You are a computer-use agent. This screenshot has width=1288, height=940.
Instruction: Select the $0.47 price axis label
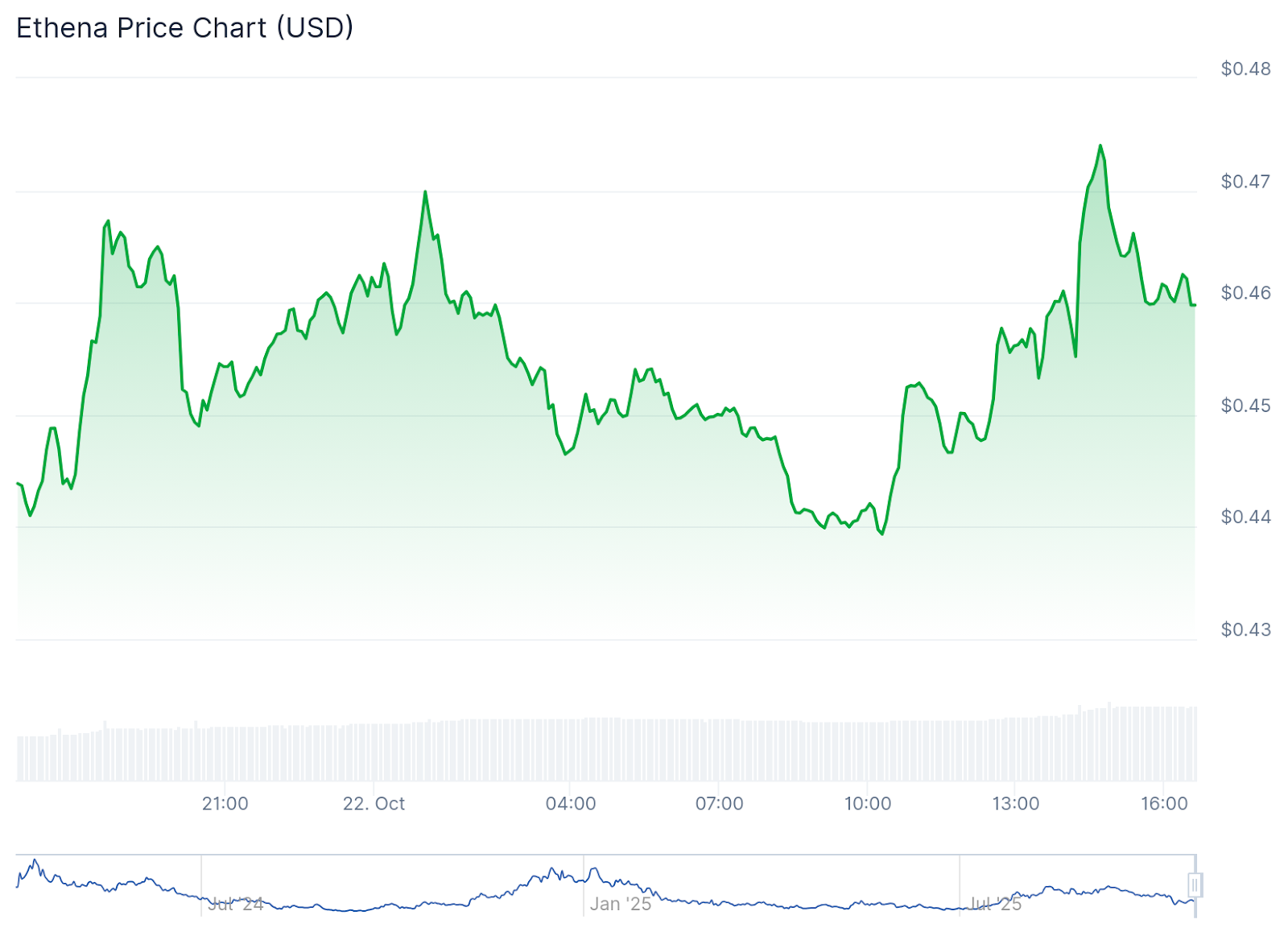coord(1245,182)
